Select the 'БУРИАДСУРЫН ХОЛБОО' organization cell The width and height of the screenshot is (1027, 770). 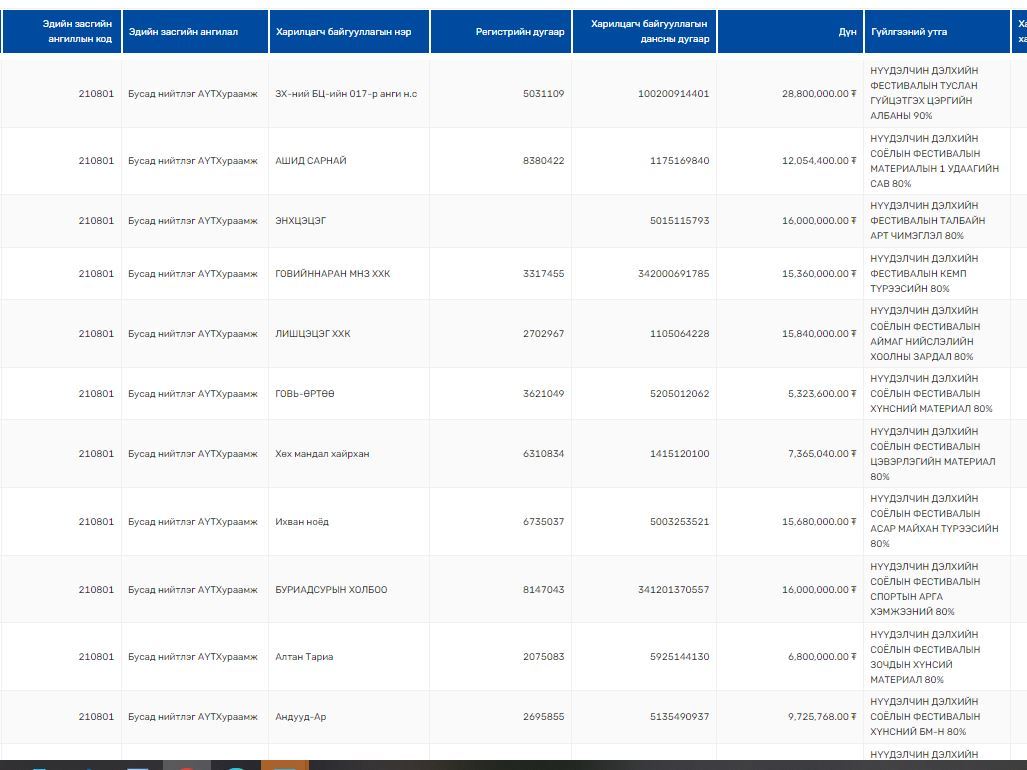331,590
